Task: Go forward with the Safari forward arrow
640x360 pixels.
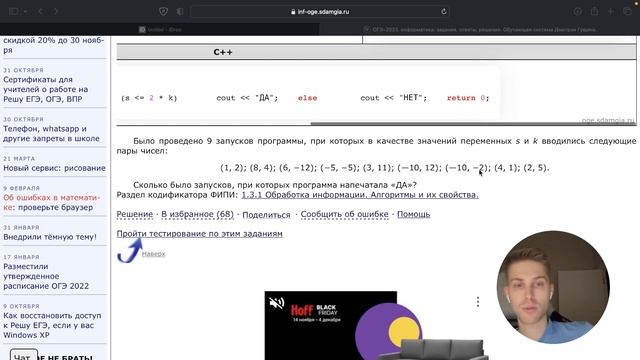Action: pos(56,11)
